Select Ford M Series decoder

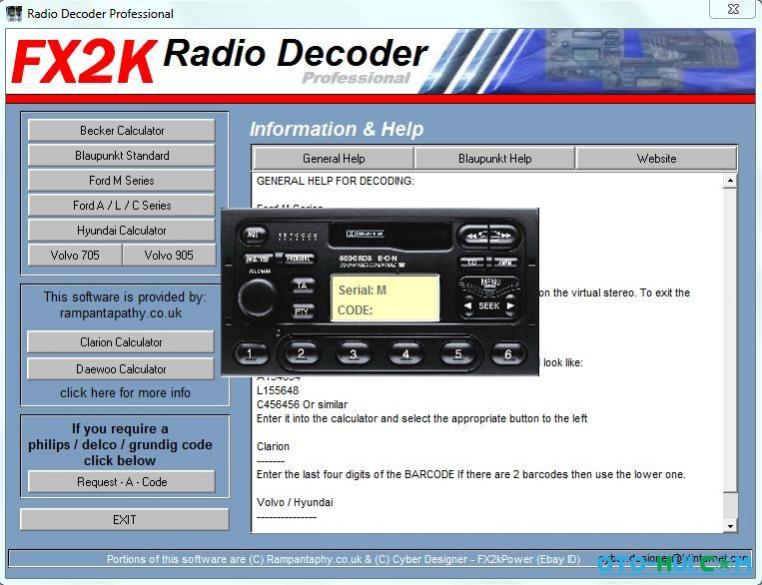click(121, 180)
